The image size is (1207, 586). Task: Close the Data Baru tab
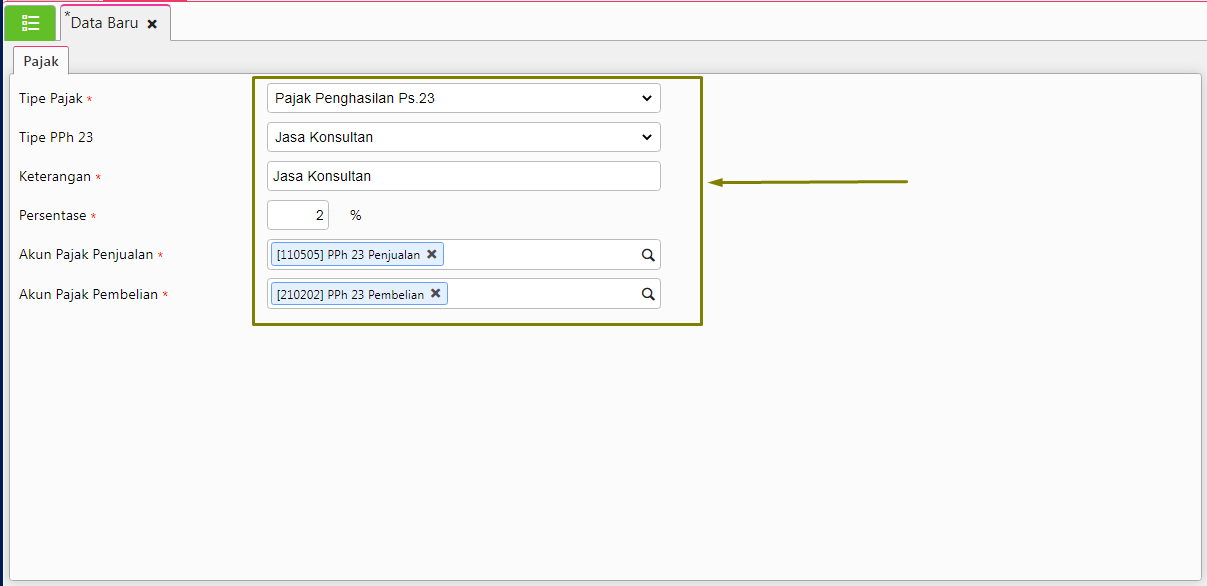click(152, 24)
